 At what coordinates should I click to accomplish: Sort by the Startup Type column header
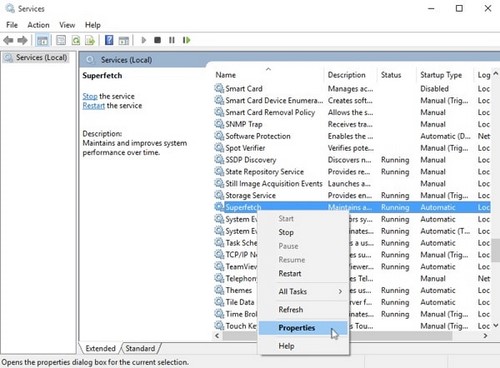click(x=445, y=75)
